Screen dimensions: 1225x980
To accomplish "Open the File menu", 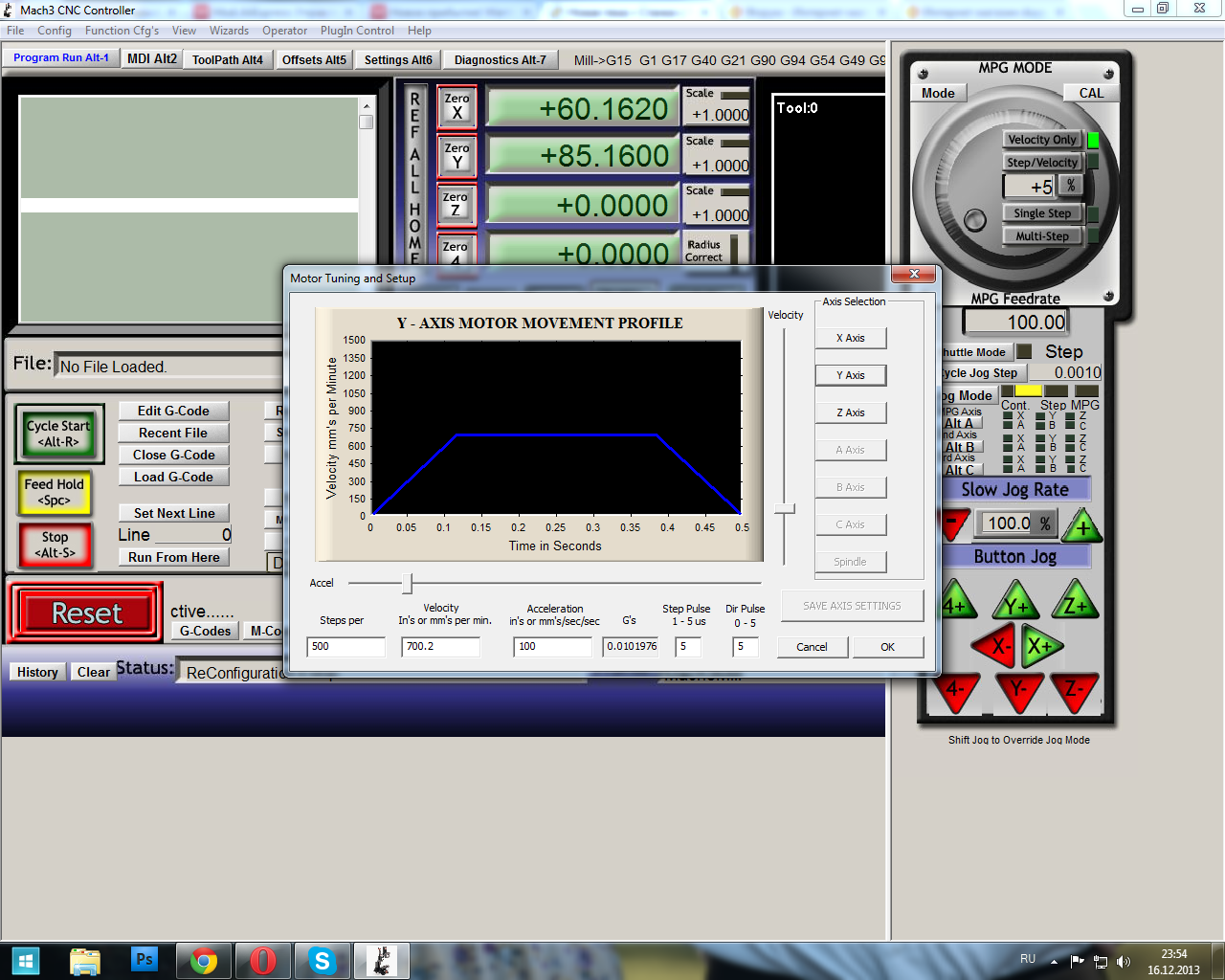I will (x=15, y=31).
